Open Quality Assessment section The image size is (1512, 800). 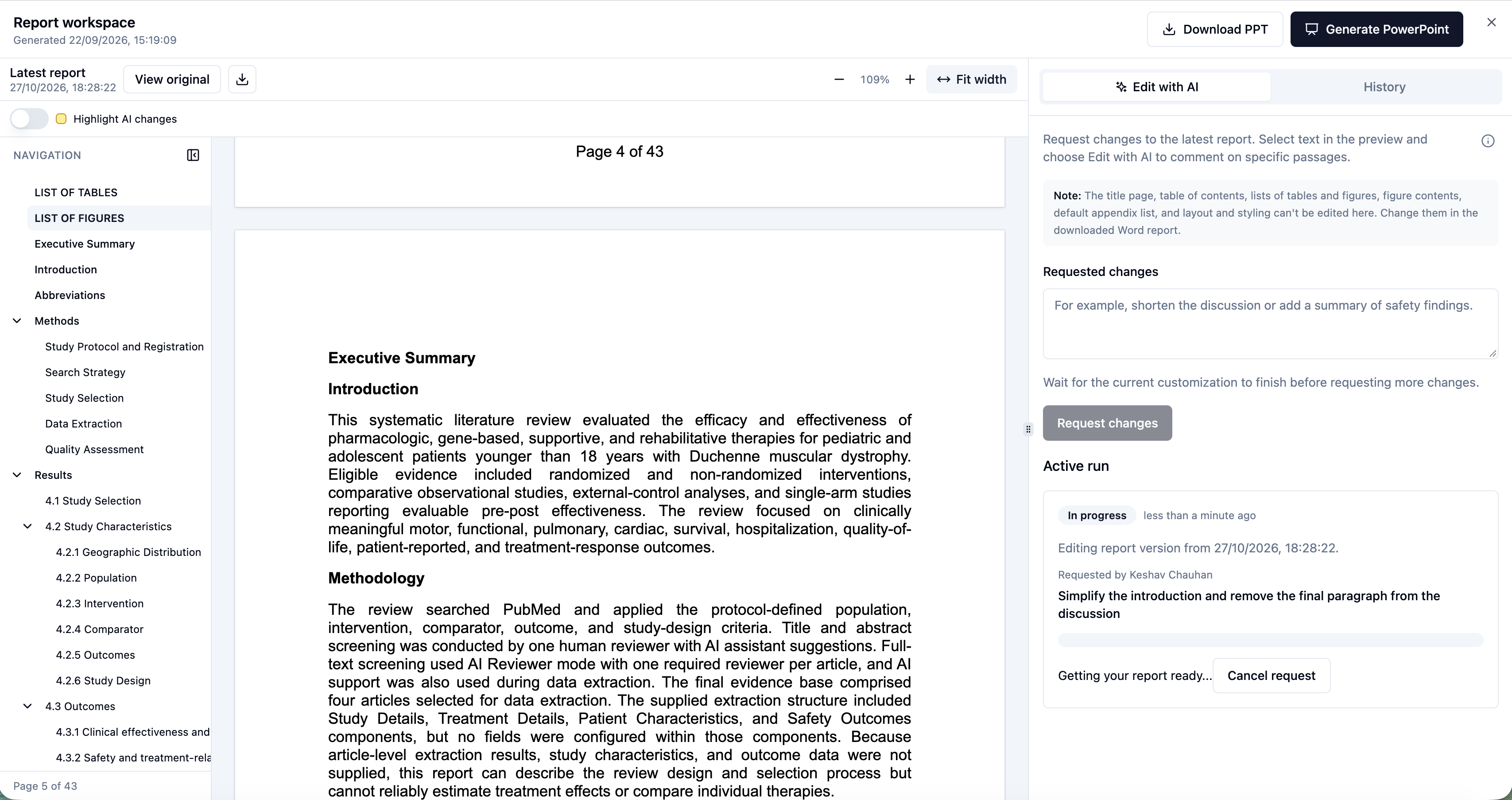coord(94,450)
